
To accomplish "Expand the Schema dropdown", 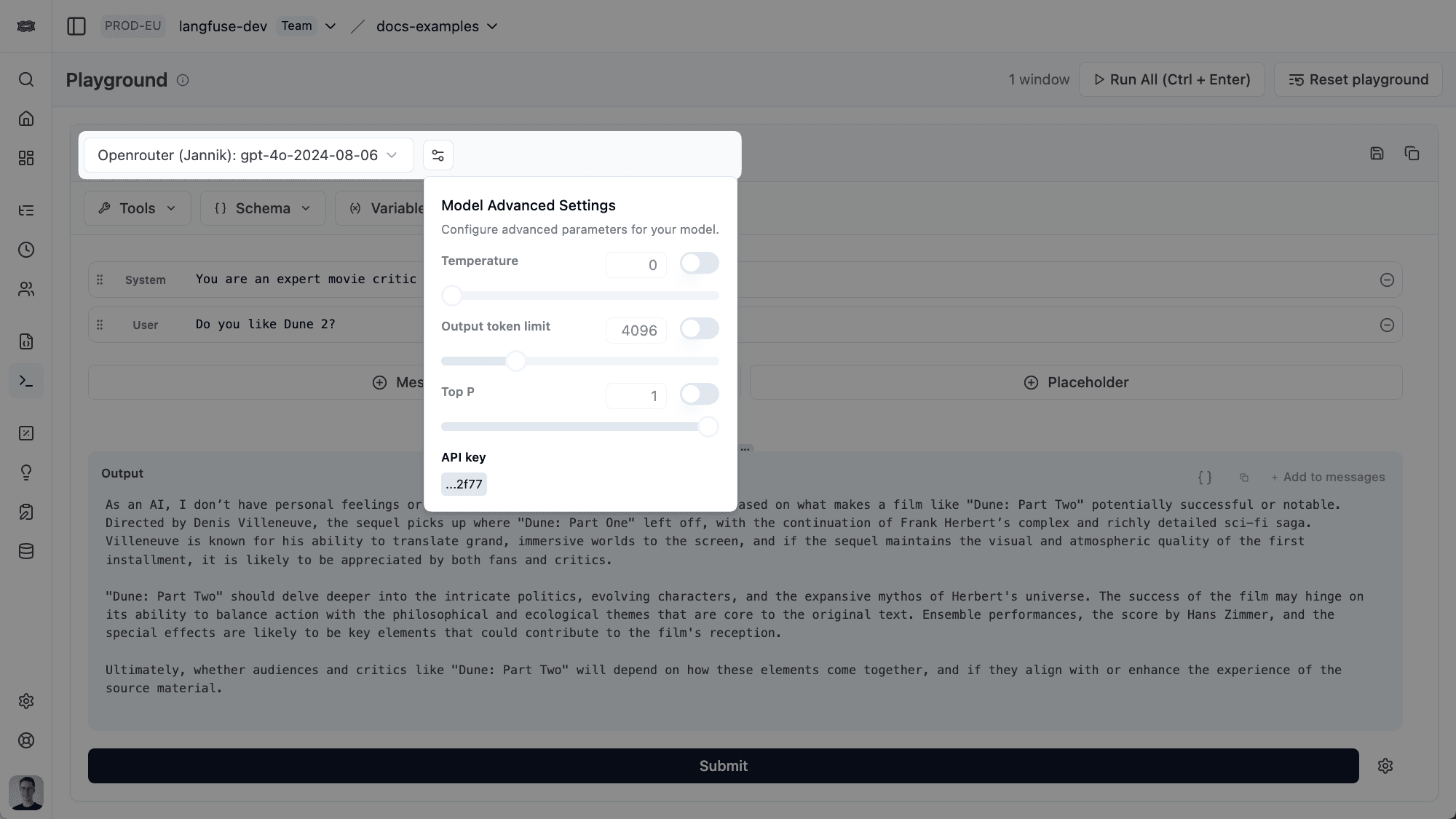I will (262, 208).
